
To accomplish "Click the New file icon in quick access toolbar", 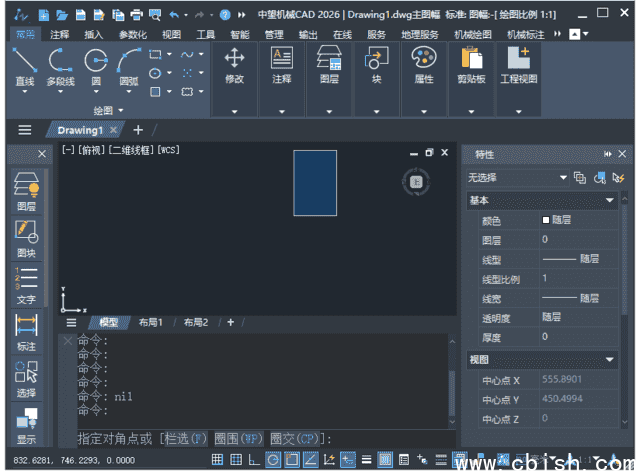I will click(x=44, y=15).
